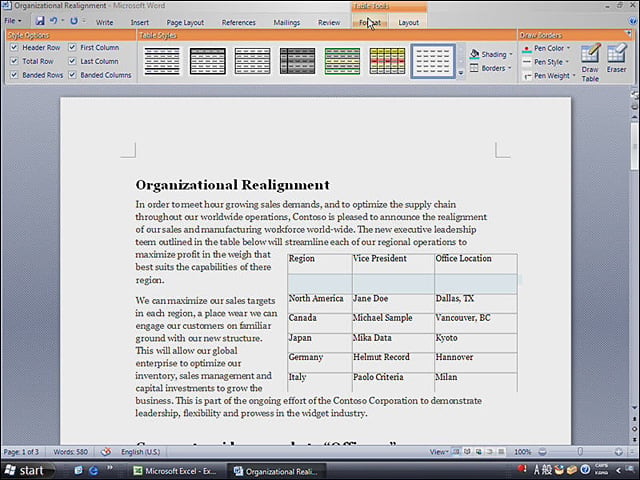The width and height of the screenshot is (640, 480).
Task: Open the Page Layout tab
Action: click(185, 23)
